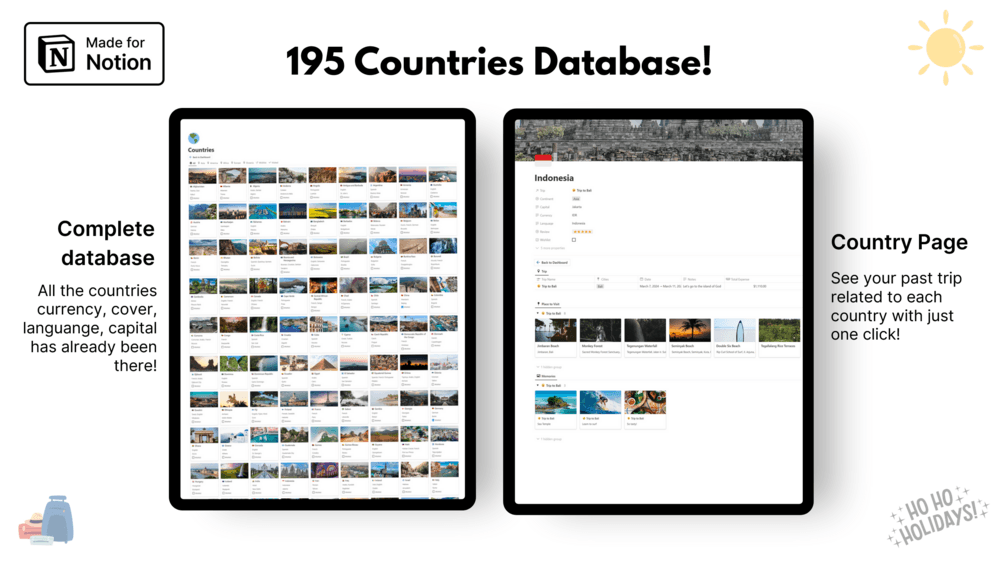Click the yellow sun illustration
The height and width of the screenshot is (565, 1005).
(x=945, y=48)
